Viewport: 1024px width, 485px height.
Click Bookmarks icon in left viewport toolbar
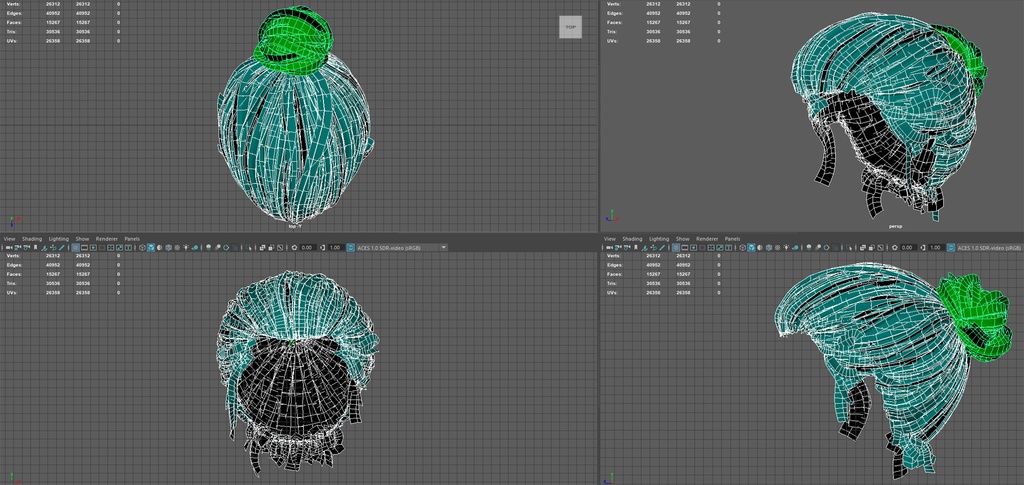[35, 247]
